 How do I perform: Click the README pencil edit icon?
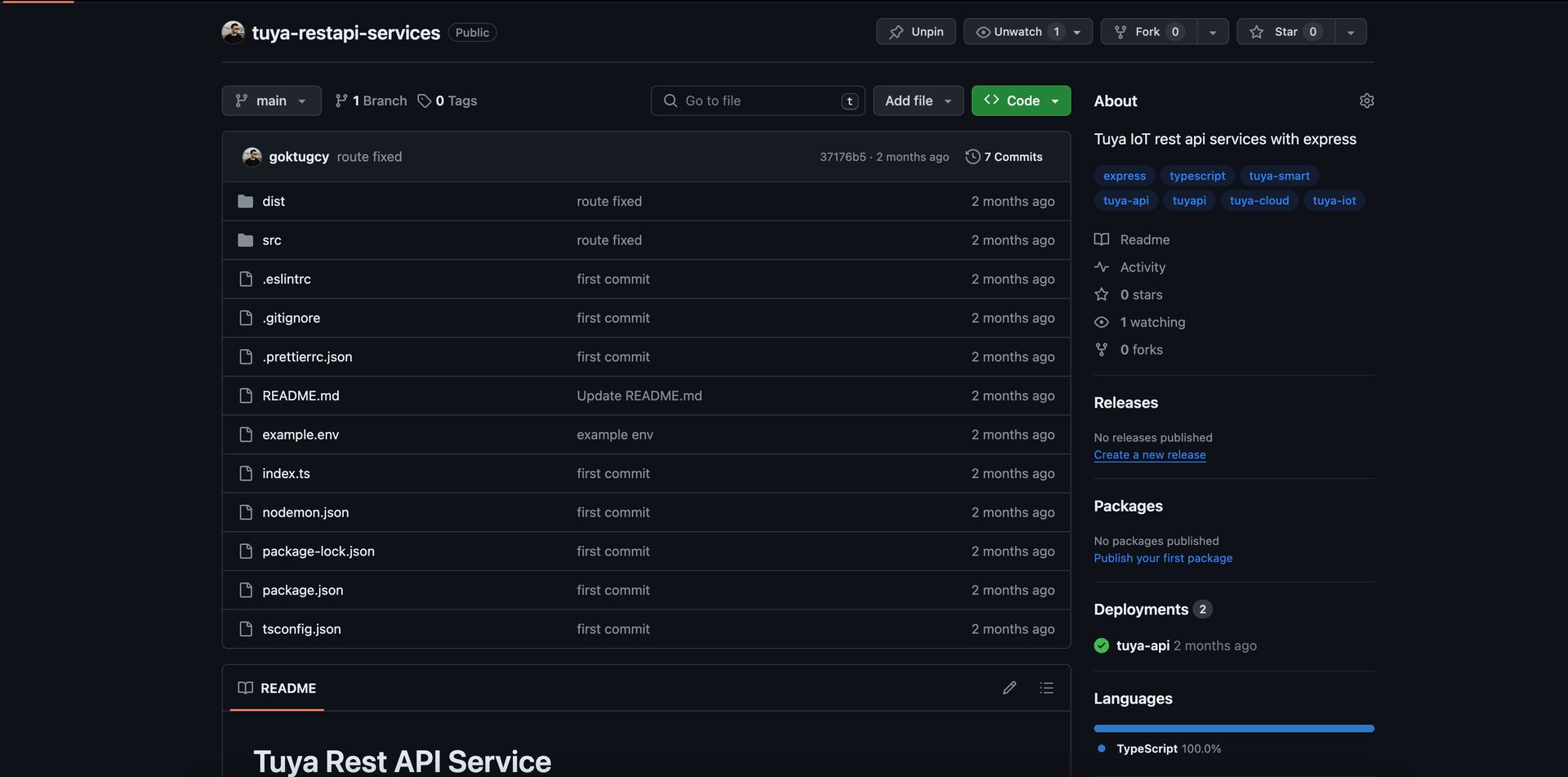[x=1009, y=688]
